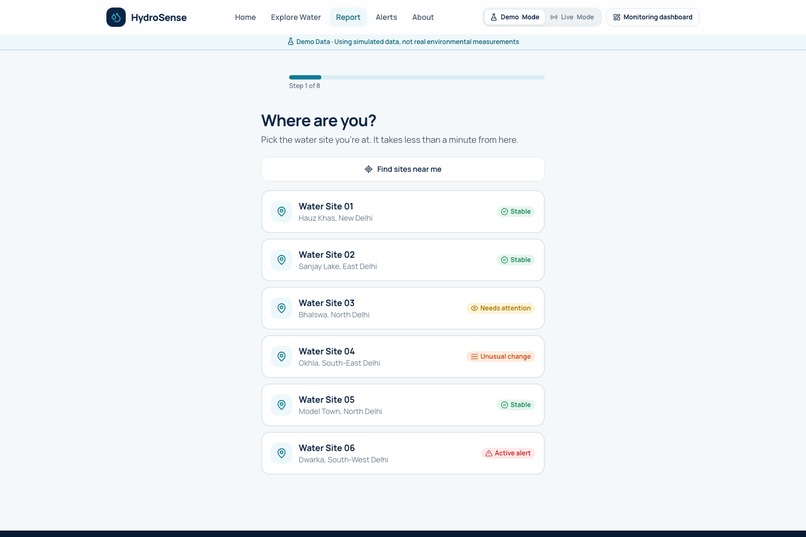The width and height of the screenshot is (806, 537).
Task: Select Water Site 06
Action: coord(403,453)
